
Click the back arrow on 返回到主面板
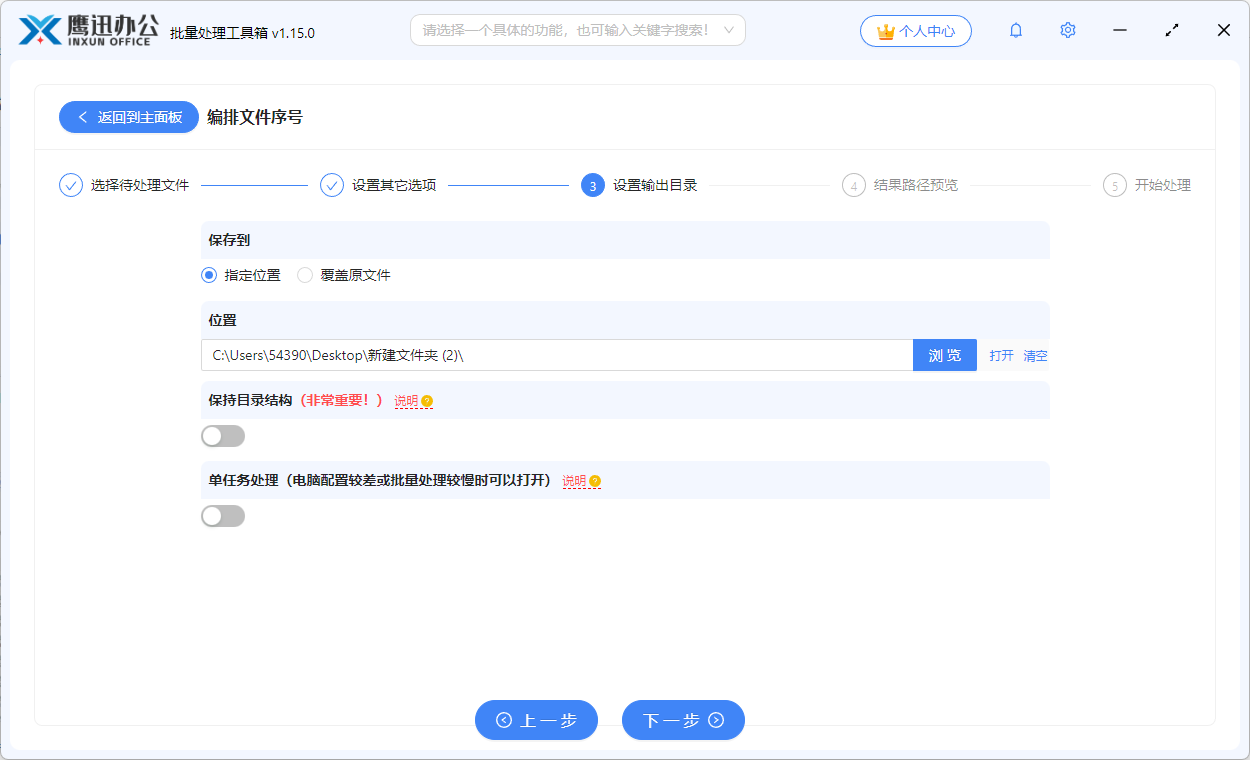[x=83, y=117]
